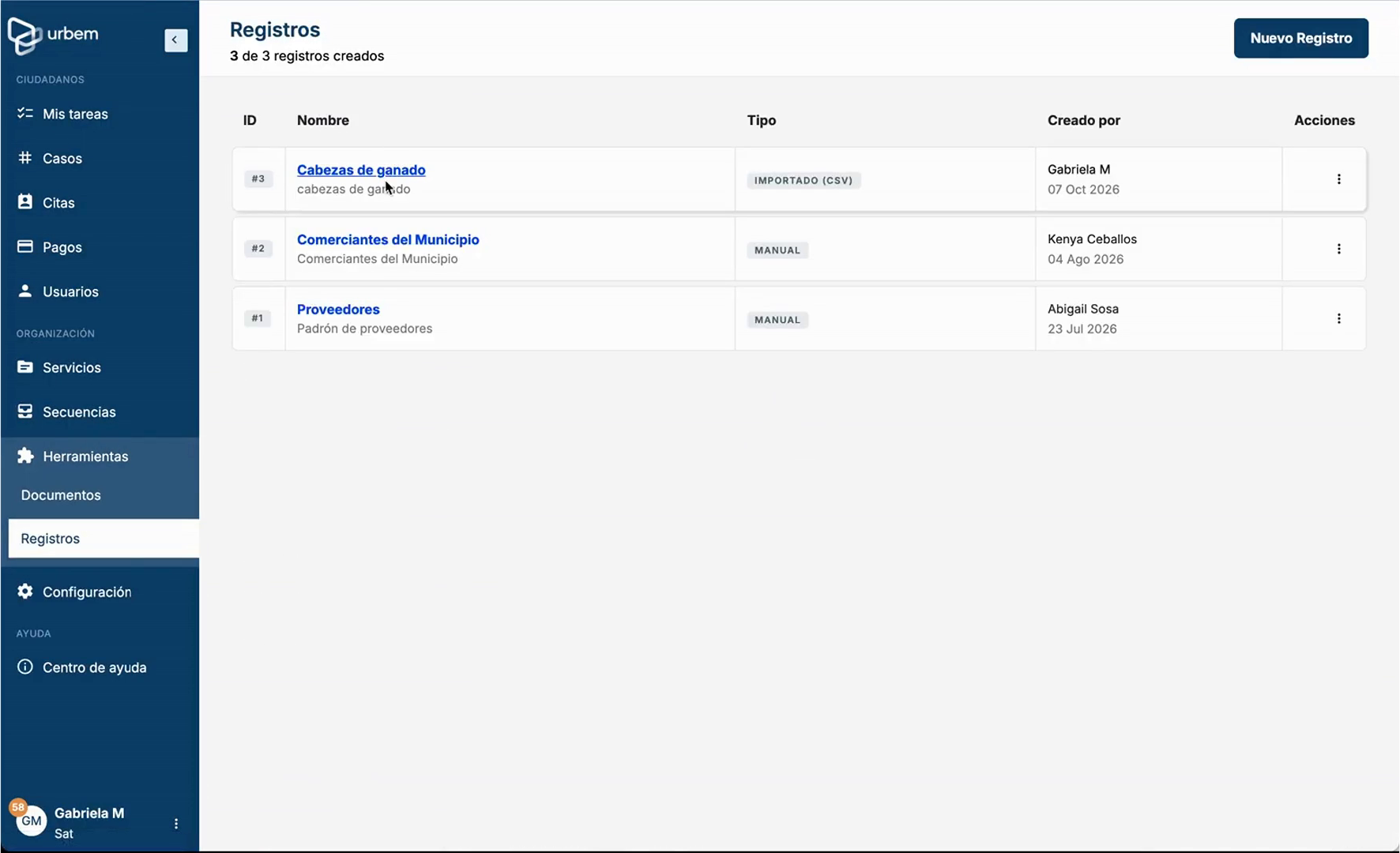The image size is (1400, 853).
Task: Open actions menu for Cabezas de ganado
Action: point(1338,179)
